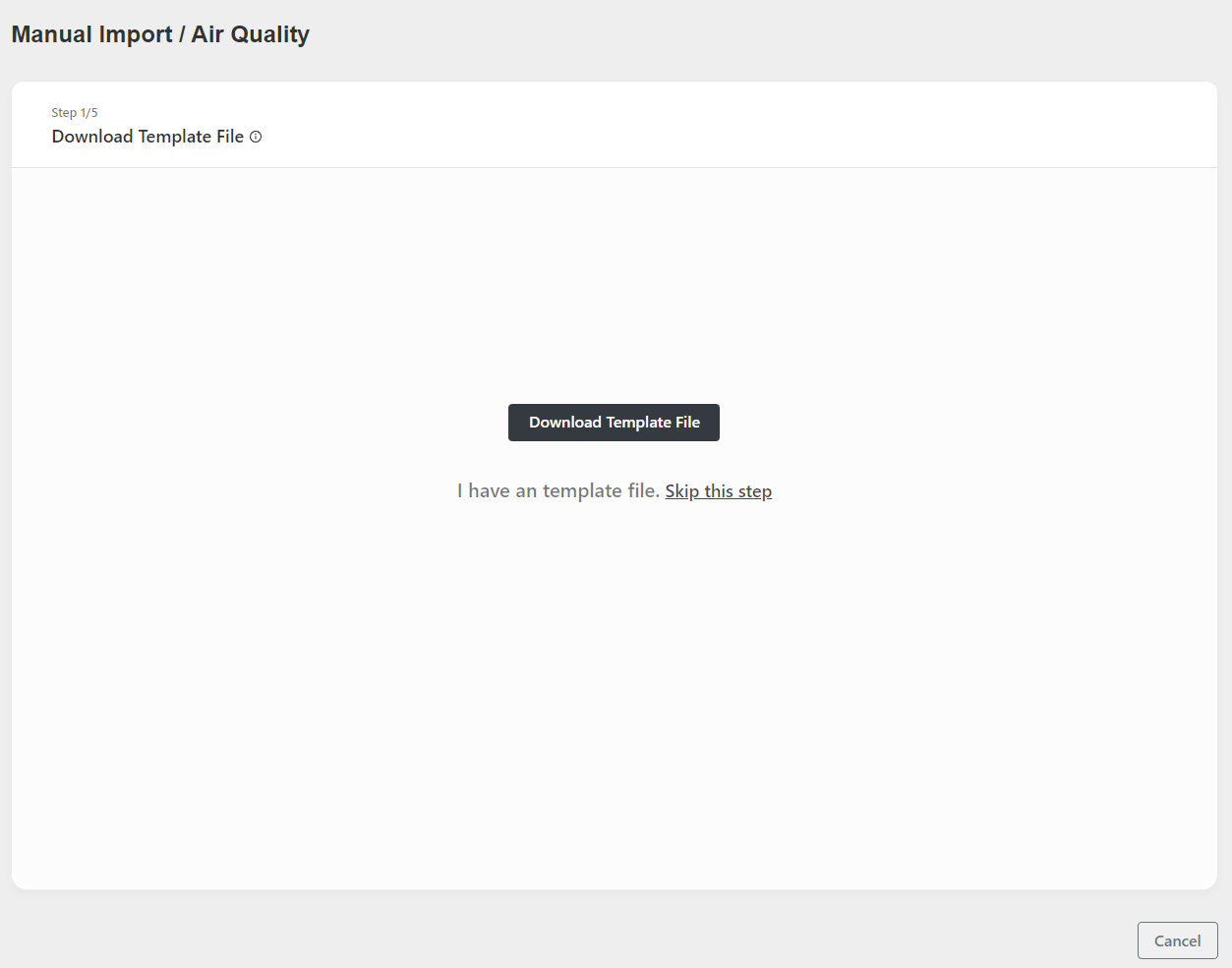Hit Cancel below the import card

click(1177, 940)
